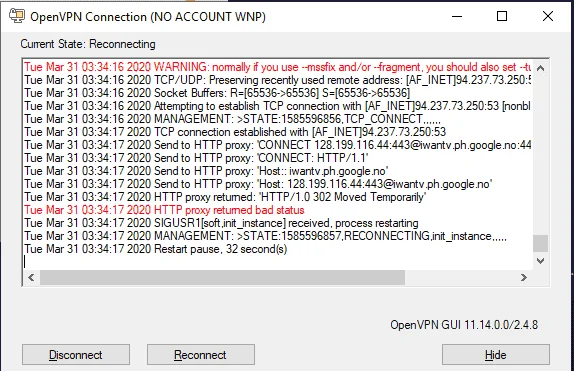Click the 'OpenVPN GUI 11.14.0.0/2.4.8' version text
The width and height of the screenshot is (574, 371).
464,325
